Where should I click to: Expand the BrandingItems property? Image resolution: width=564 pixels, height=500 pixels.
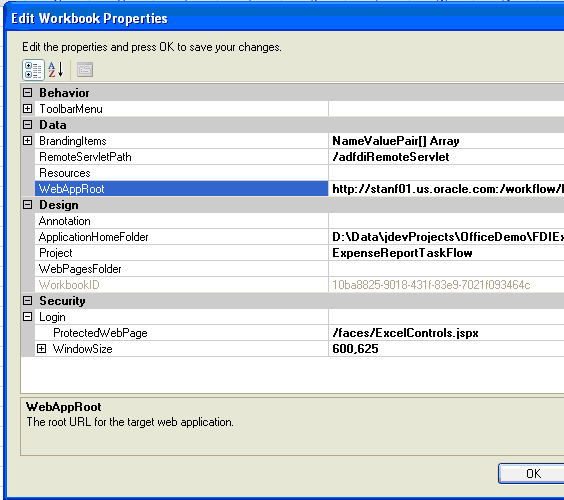[x=27, y=141]
